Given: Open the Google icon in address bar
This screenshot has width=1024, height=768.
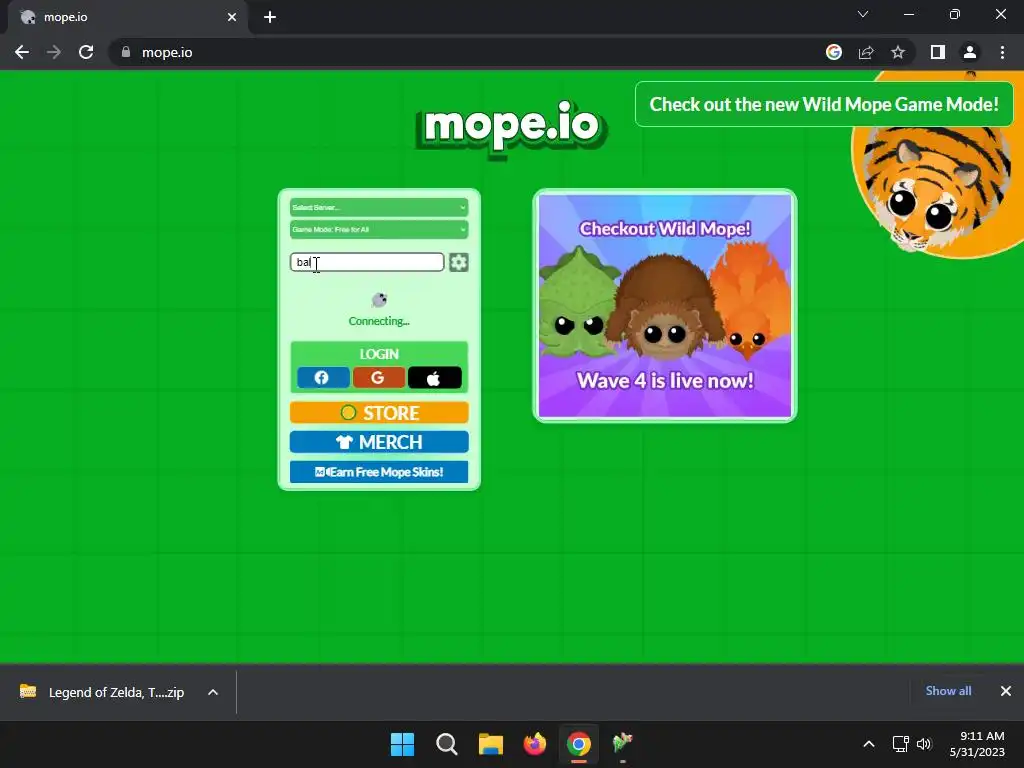Looking at the screenshot, I should [x=834, y=52].
